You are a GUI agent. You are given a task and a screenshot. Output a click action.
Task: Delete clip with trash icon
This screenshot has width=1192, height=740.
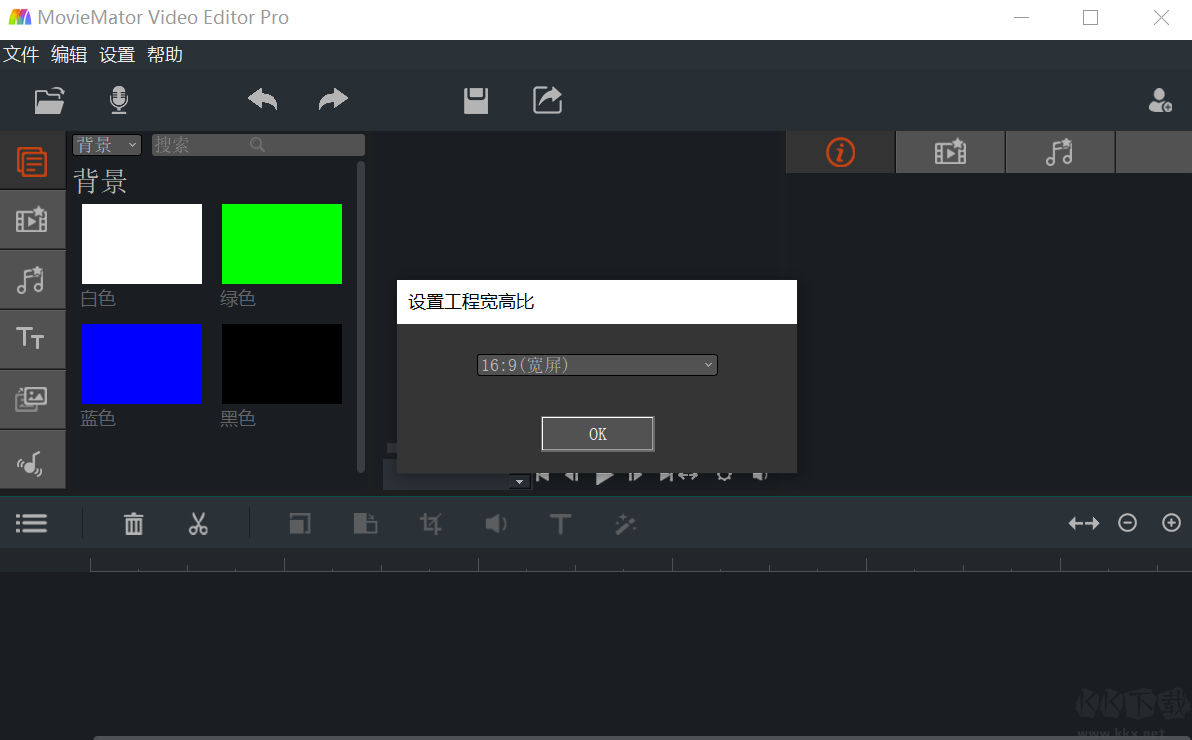click(x=133, y=523)
